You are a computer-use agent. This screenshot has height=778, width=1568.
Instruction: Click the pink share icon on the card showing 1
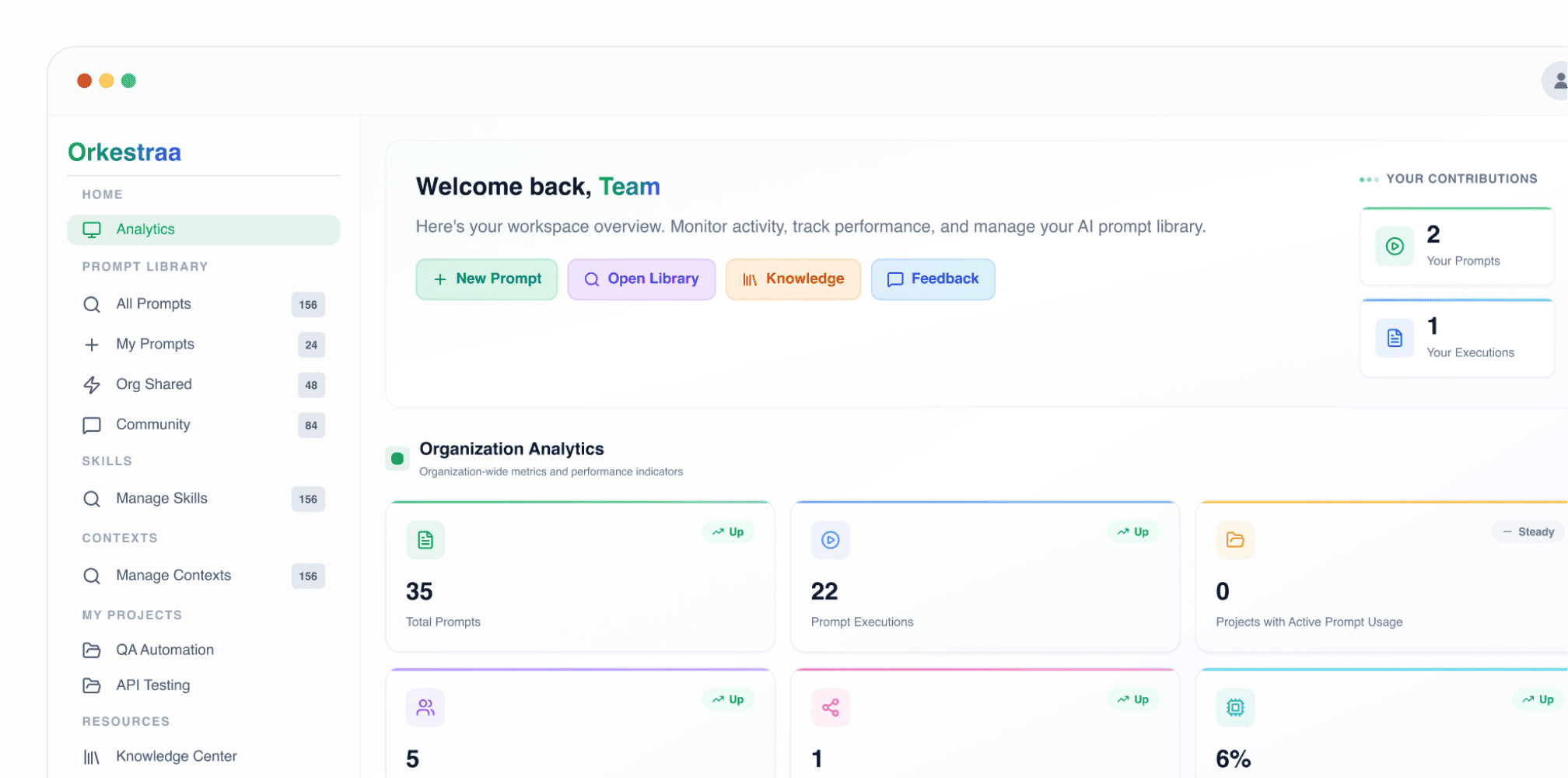[831, 707]
